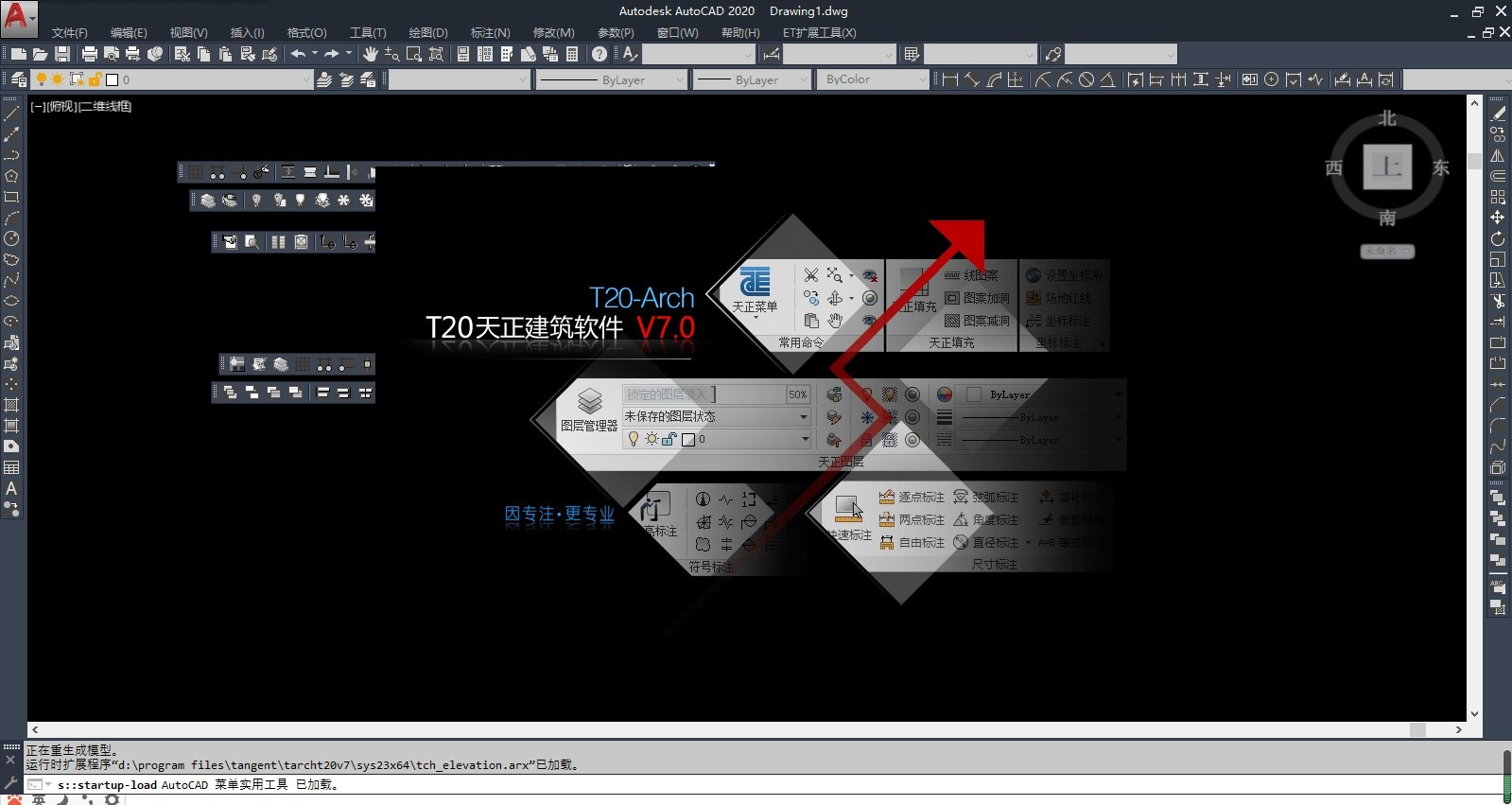Viewport: 1512px width, 805px height.
Task: Click the Array modify tool
Action: point(1498,197)
